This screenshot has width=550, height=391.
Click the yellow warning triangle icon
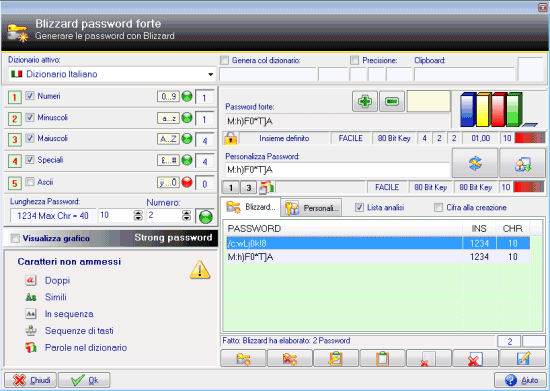pyautogui.click(x=200, y=270)
